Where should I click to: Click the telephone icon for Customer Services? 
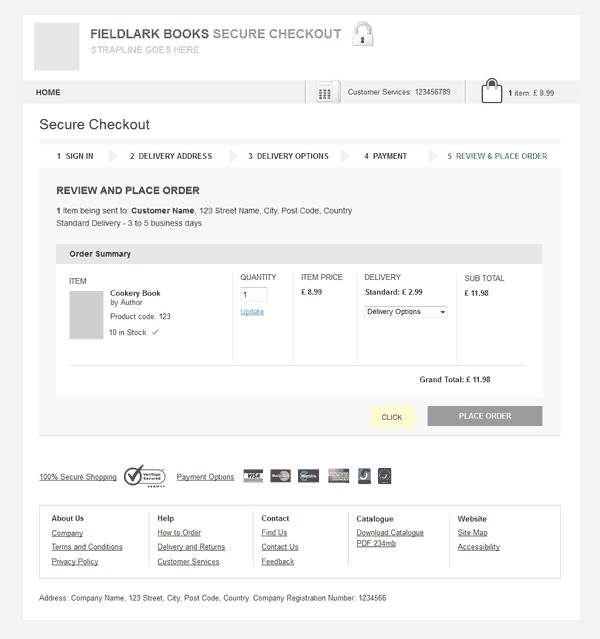325,92
